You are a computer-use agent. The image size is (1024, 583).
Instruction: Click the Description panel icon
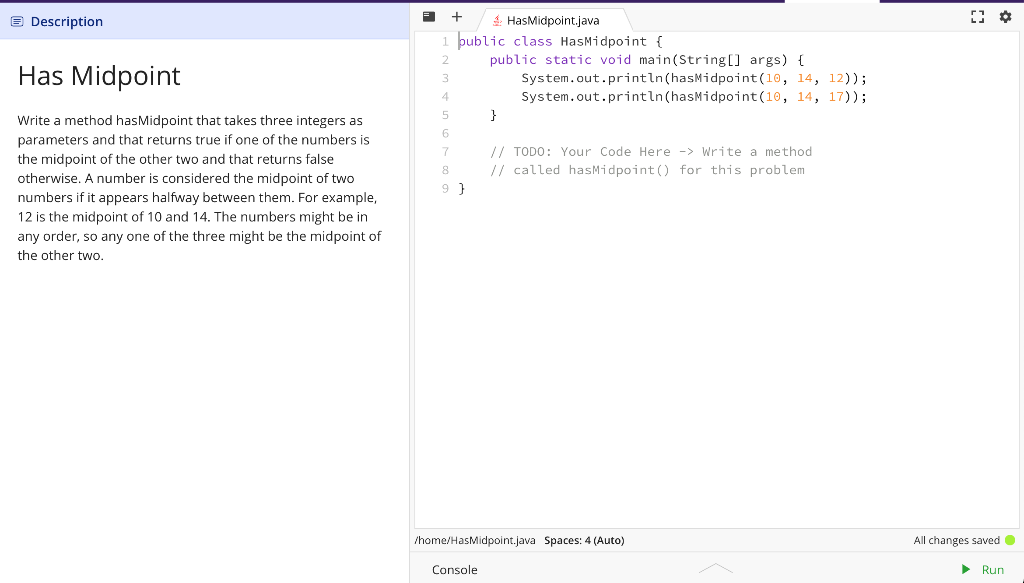point(15,21)
